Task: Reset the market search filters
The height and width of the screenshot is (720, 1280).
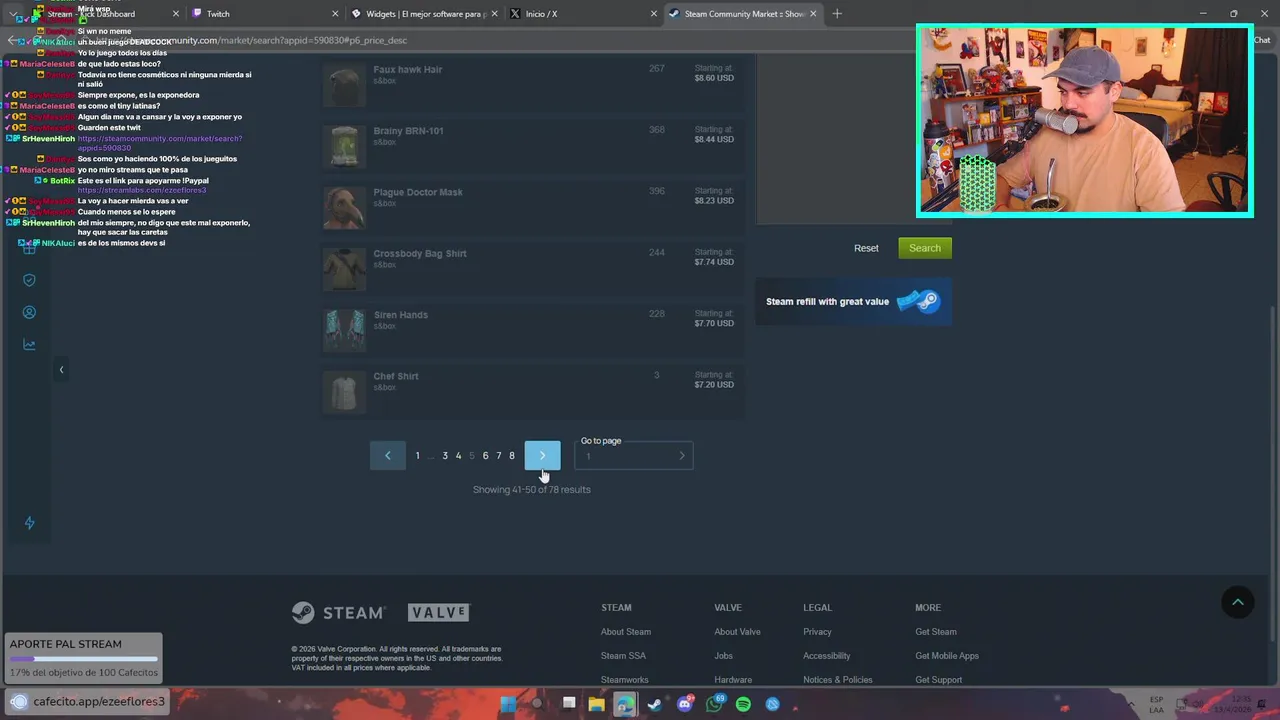Action: (866, 248)
